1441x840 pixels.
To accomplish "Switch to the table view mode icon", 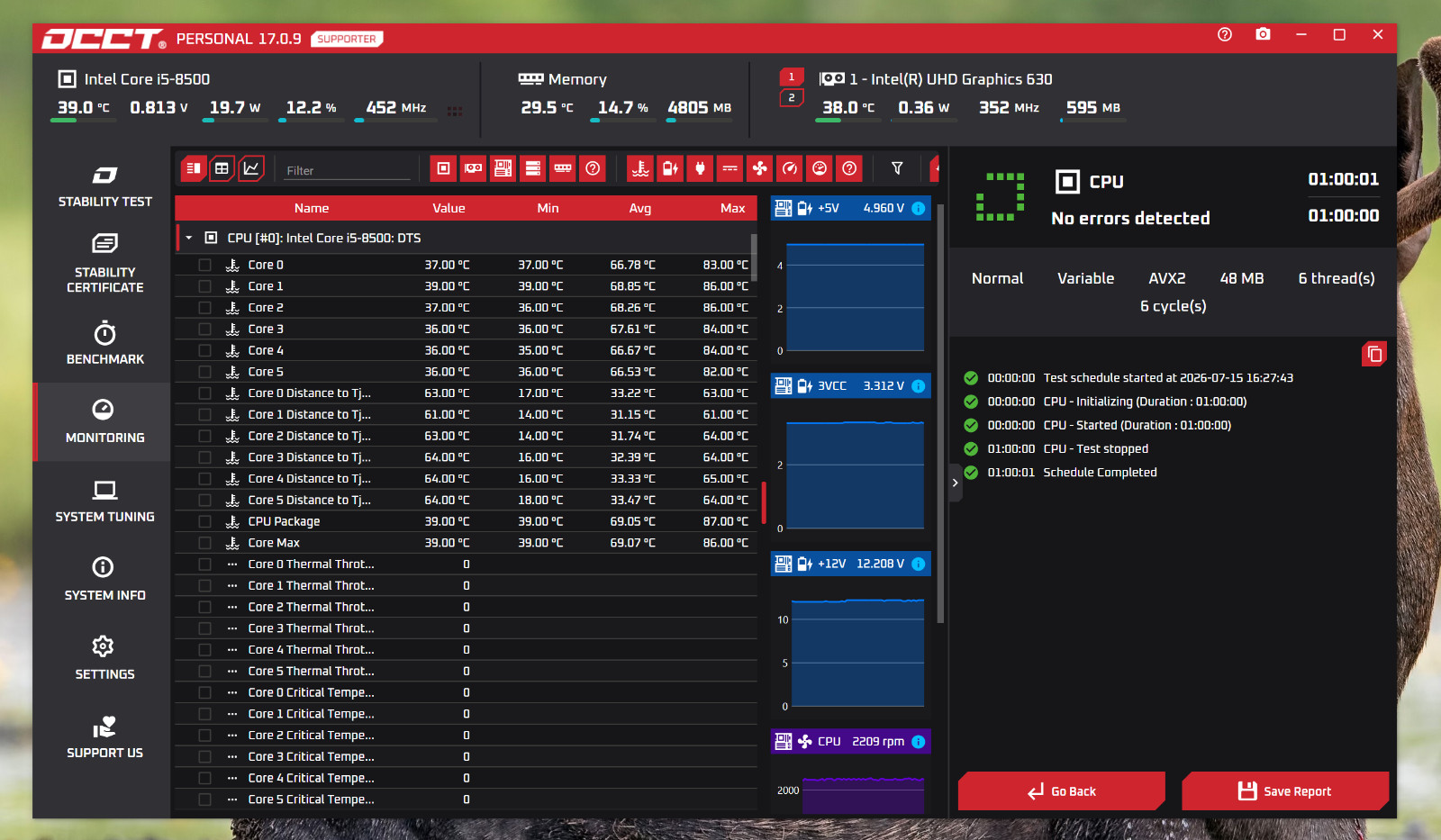I will click(x=222, y=168).
